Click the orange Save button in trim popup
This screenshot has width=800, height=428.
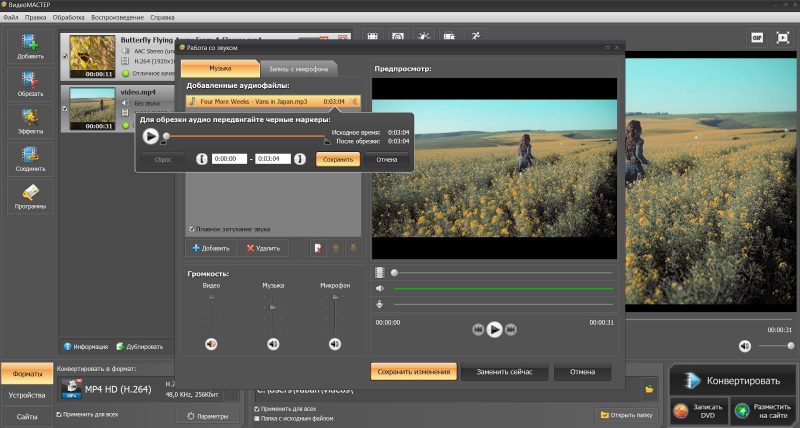(x=337, y=159)
